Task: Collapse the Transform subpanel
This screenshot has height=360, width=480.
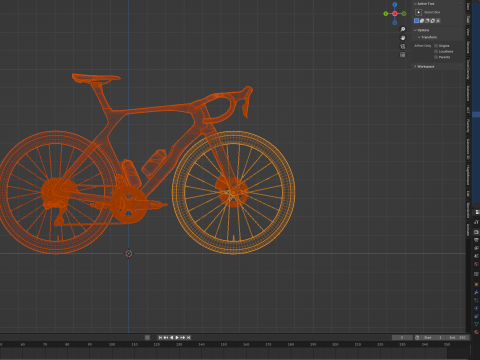Action: point(419,37)
